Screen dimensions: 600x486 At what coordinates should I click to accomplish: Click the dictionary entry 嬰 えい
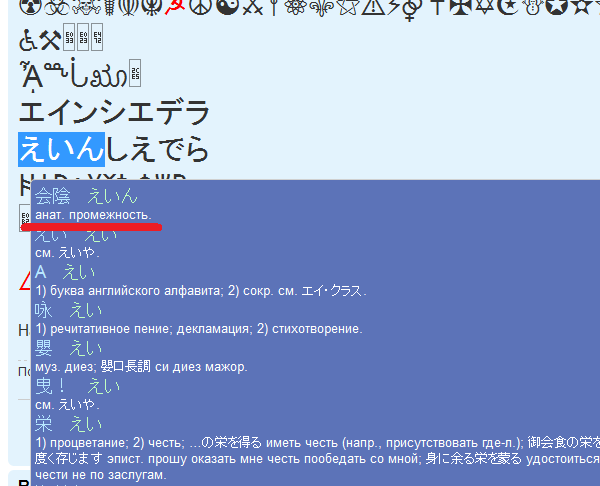(69, 348)
